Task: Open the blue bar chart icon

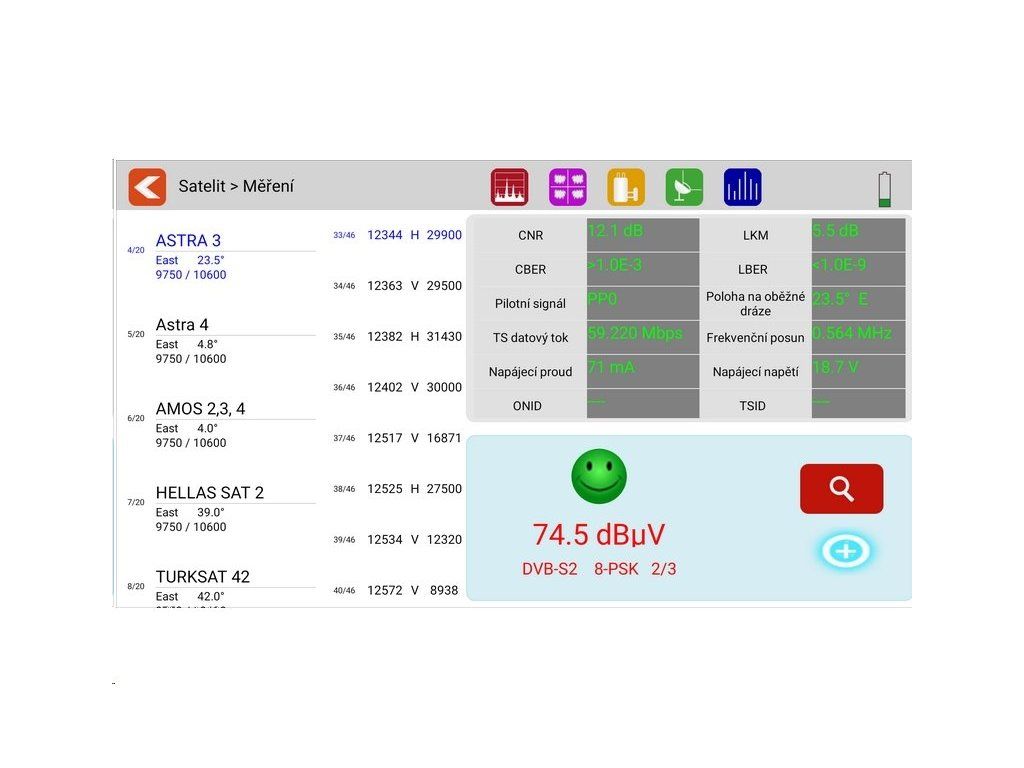Action: pyautogui.click(x=743, y=187)
